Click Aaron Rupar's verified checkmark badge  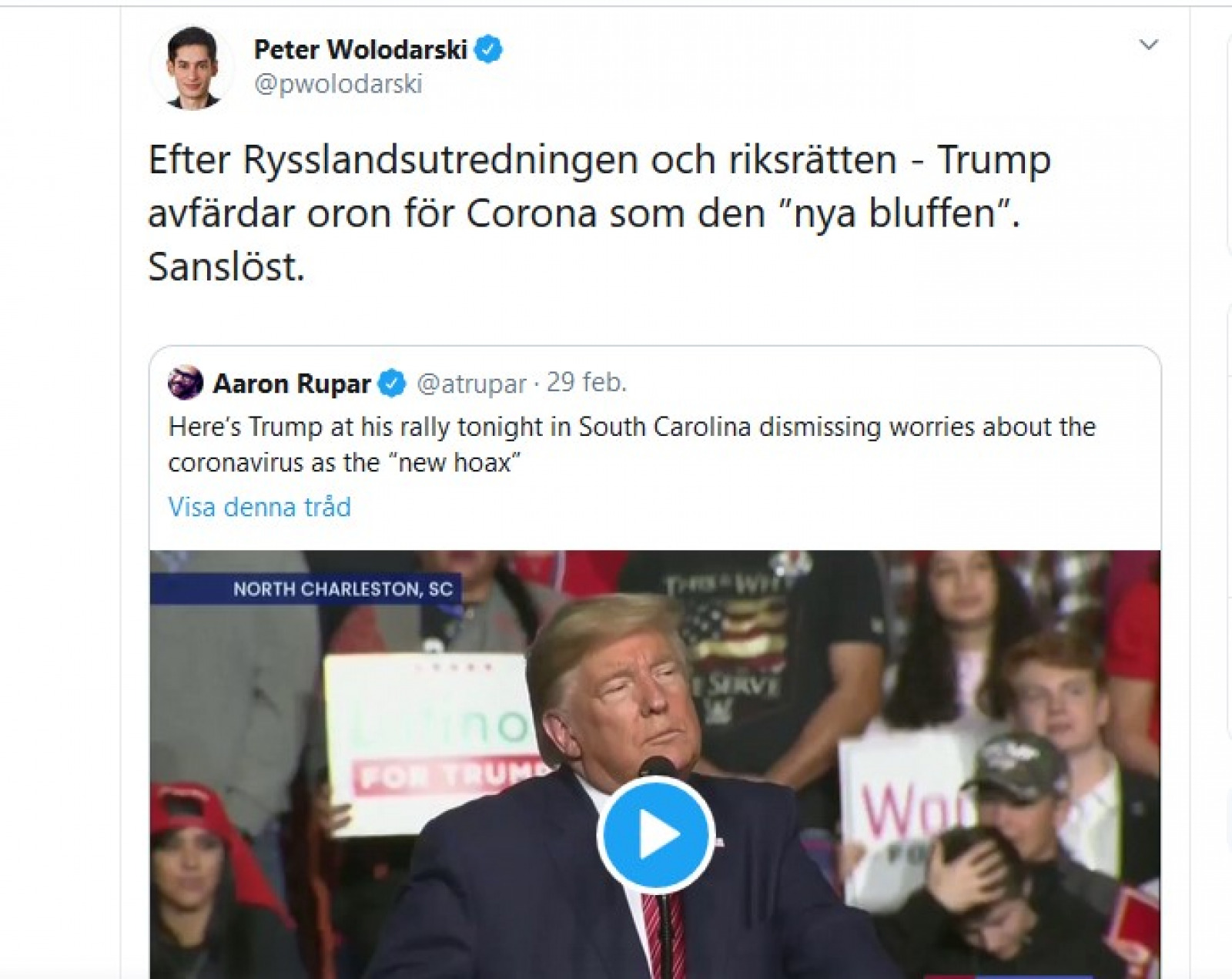point(392,383)
